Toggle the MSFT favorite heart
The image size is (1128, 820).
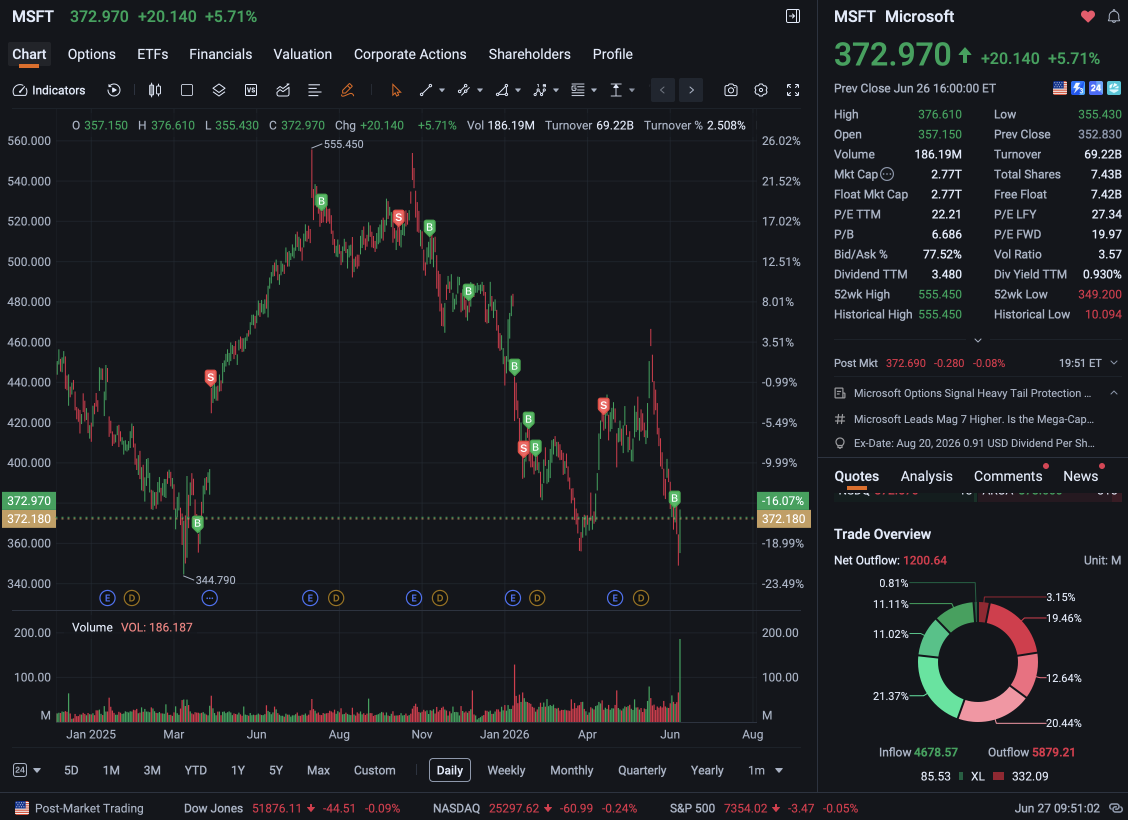1088,16
